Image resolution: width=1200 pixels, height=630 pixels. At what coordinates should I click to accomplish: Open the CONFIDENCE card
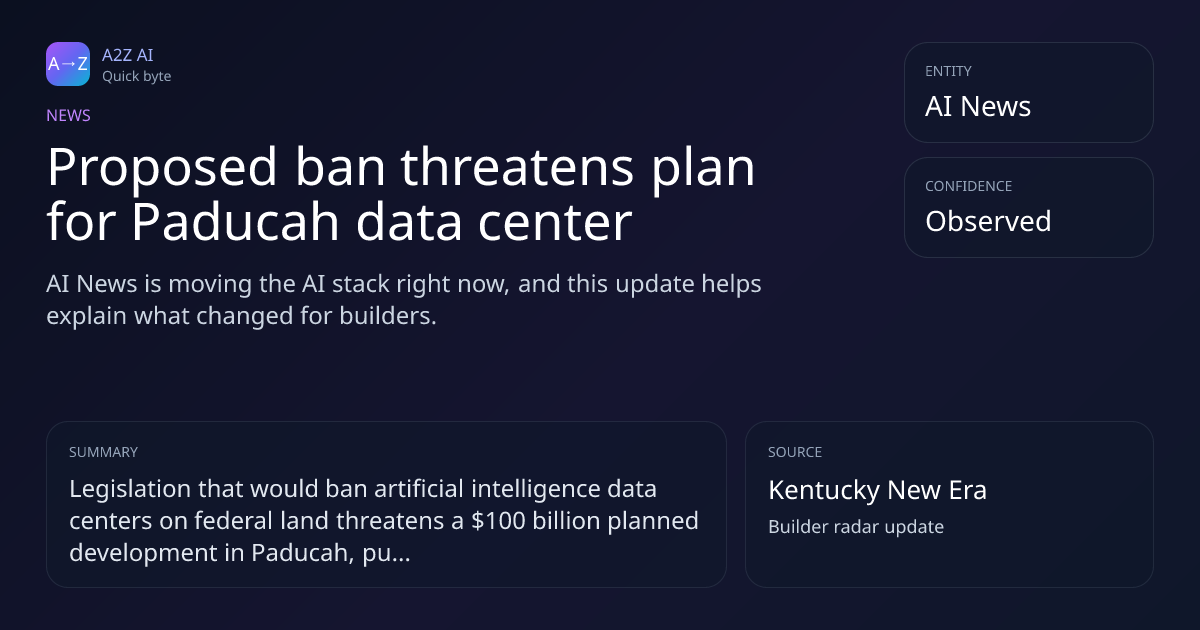coord(1029,207)
